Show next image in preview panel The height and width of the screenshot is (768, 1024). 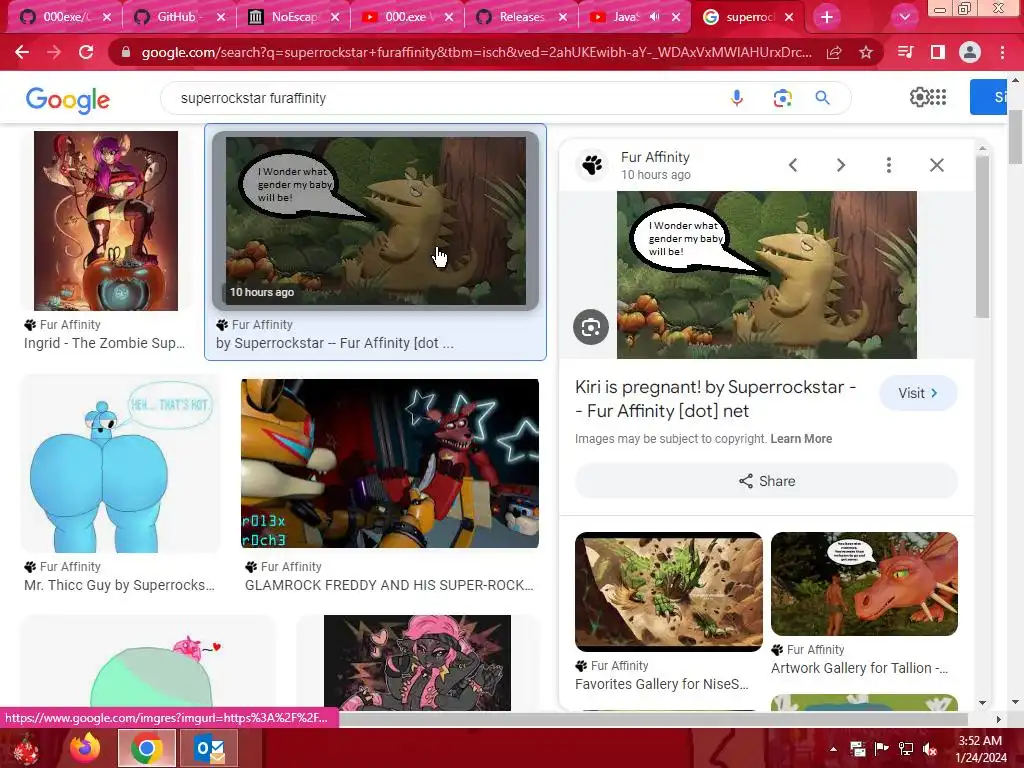841,165
